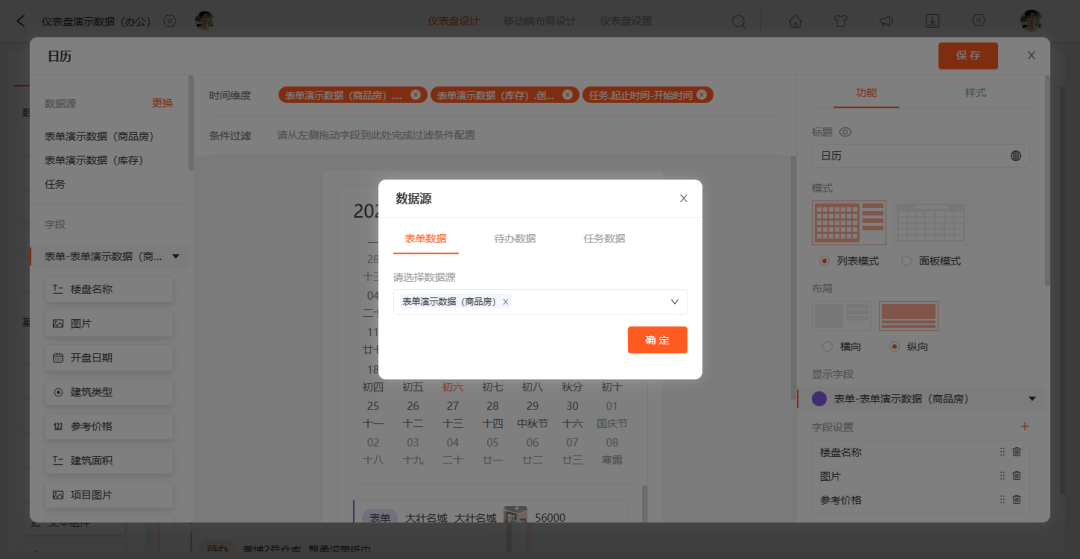Delete the 图片 field setting

pos(1017,476)
